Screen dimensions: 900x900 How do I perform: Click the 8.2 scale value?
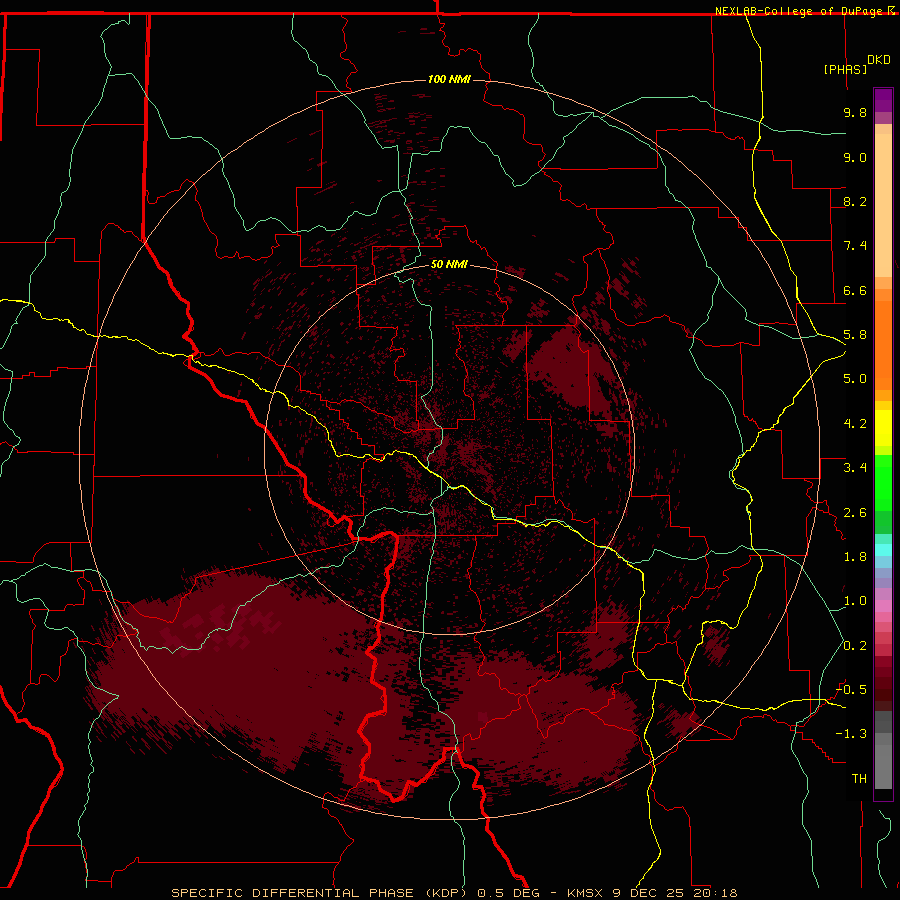[855, 201]
